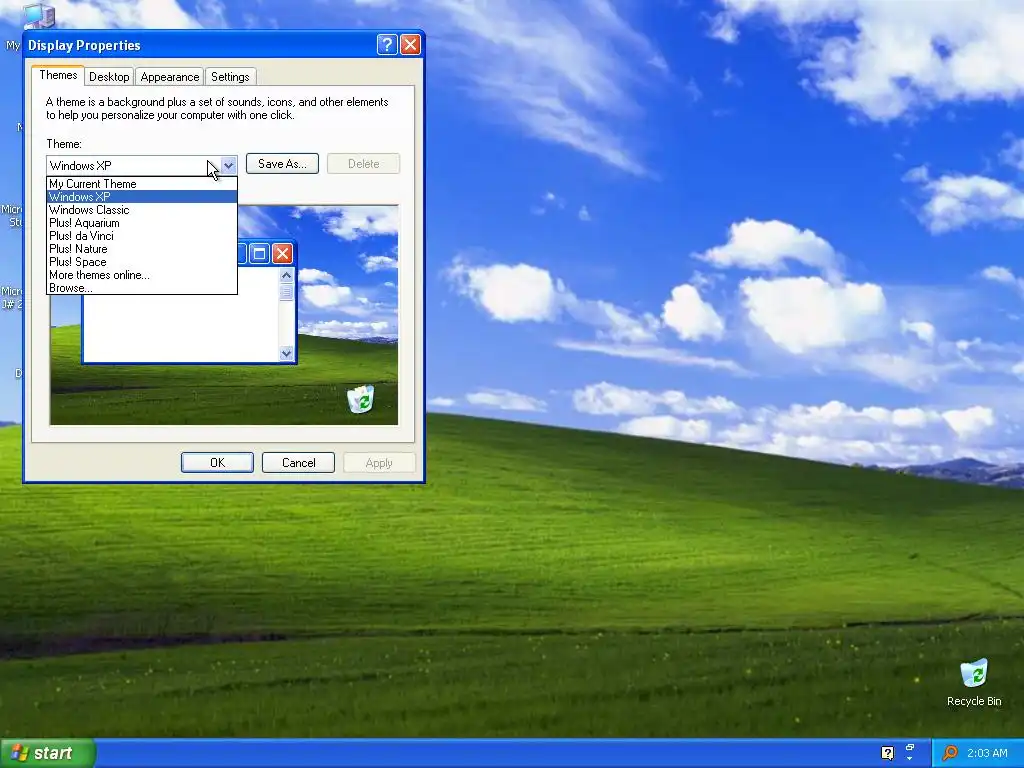Click the help question mark in title bar

pyautogui.click(x=387, y=44)
